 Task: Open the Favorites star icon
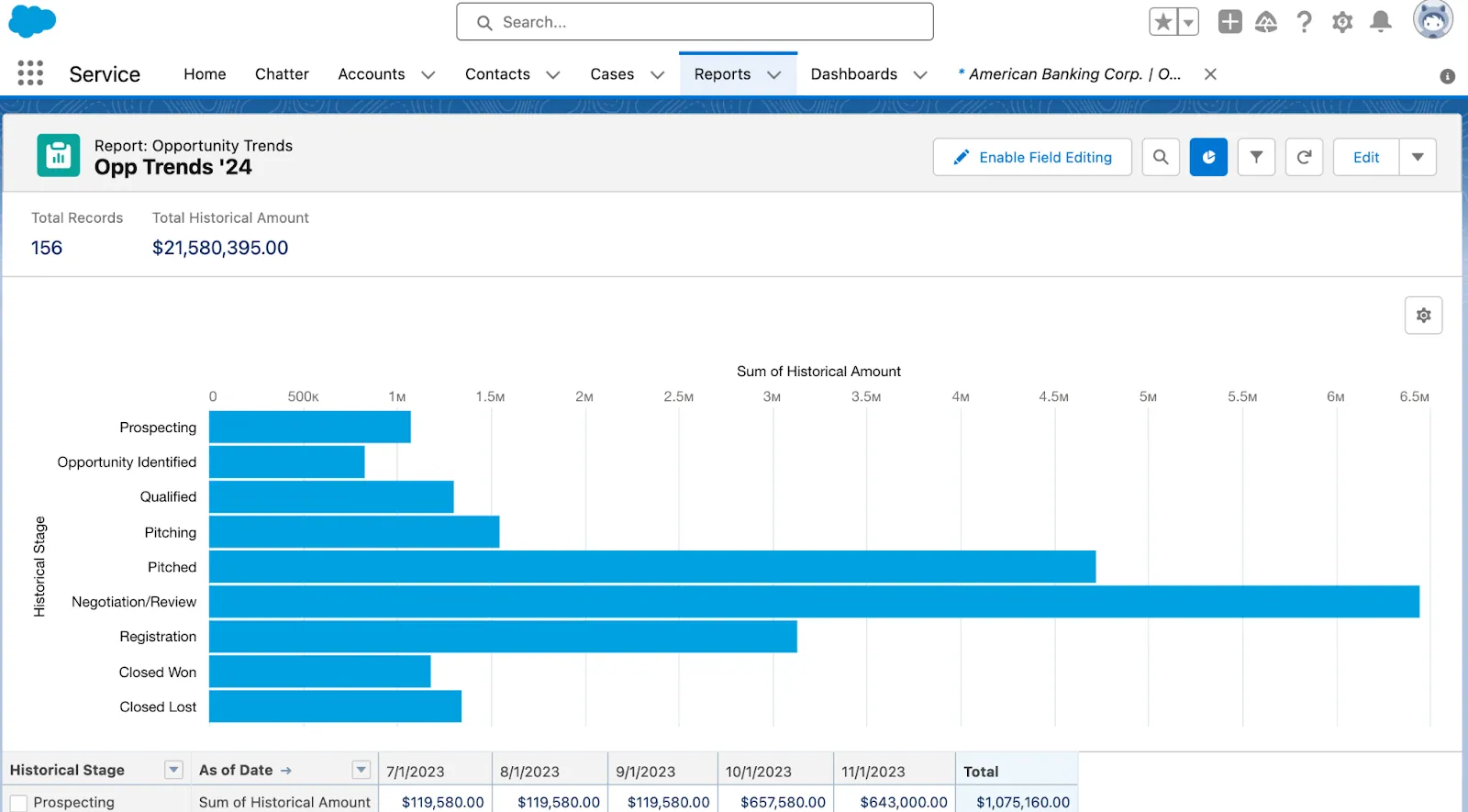1163,22
